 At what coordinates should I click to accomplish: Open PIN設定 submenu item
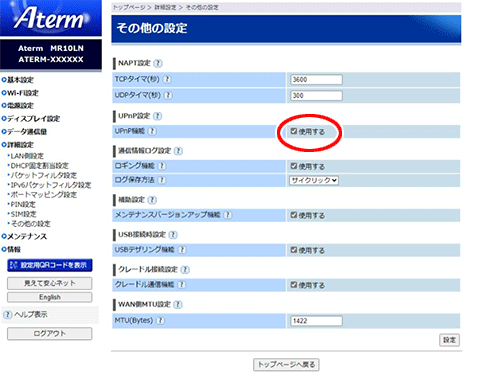click(23, 204)
